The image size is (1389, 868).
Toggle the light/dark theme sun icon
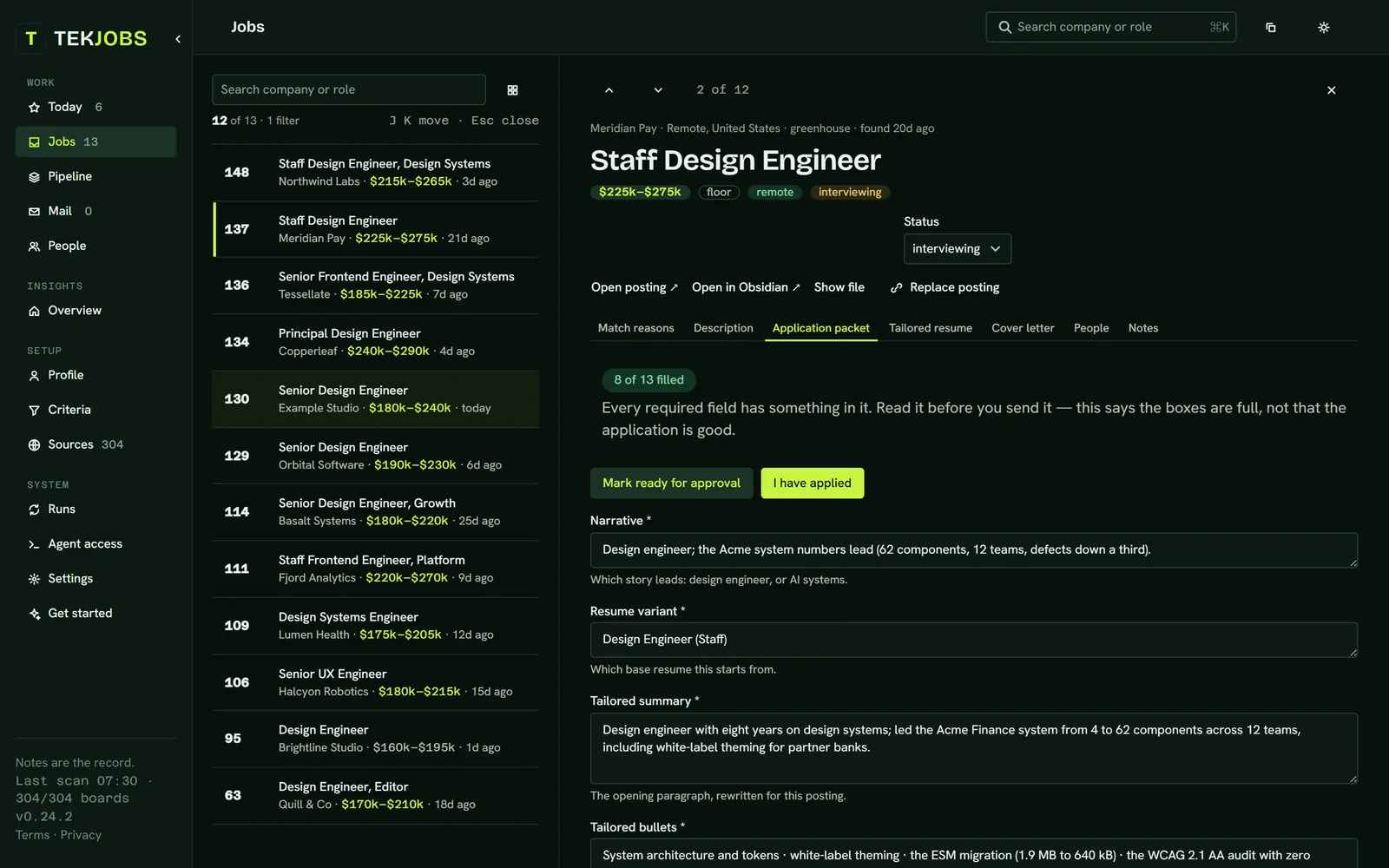[1324, 28]
